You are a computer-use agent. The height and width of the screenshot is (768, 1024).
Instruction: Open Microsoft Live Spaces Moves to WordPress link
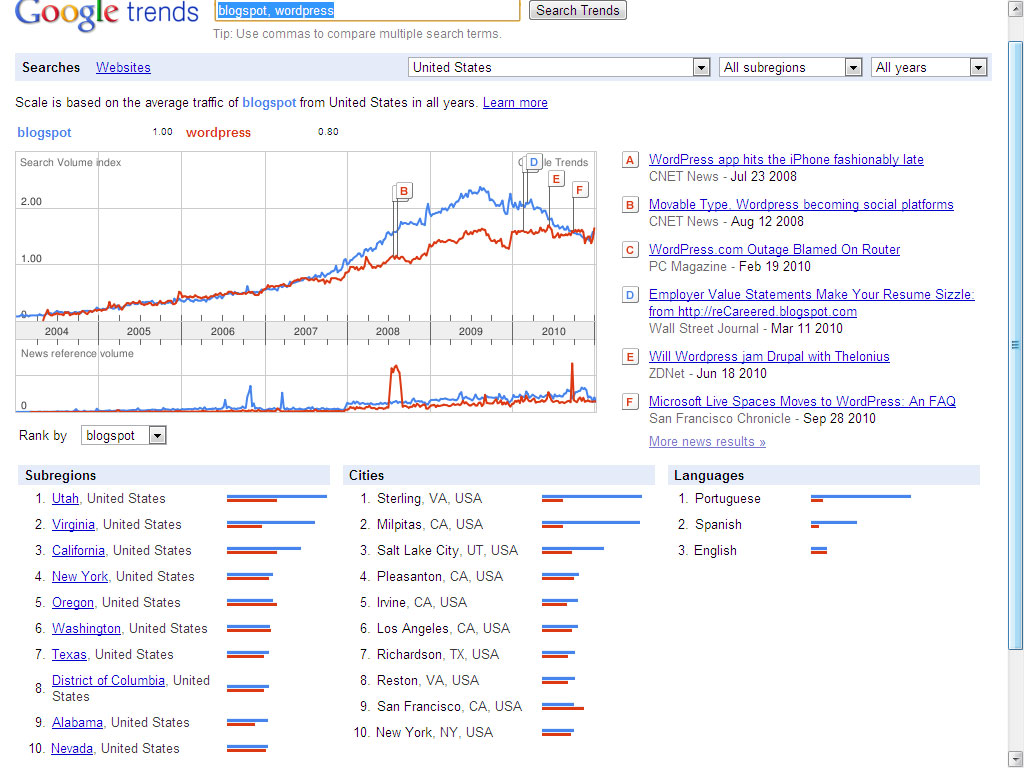[x=802, y=402]
